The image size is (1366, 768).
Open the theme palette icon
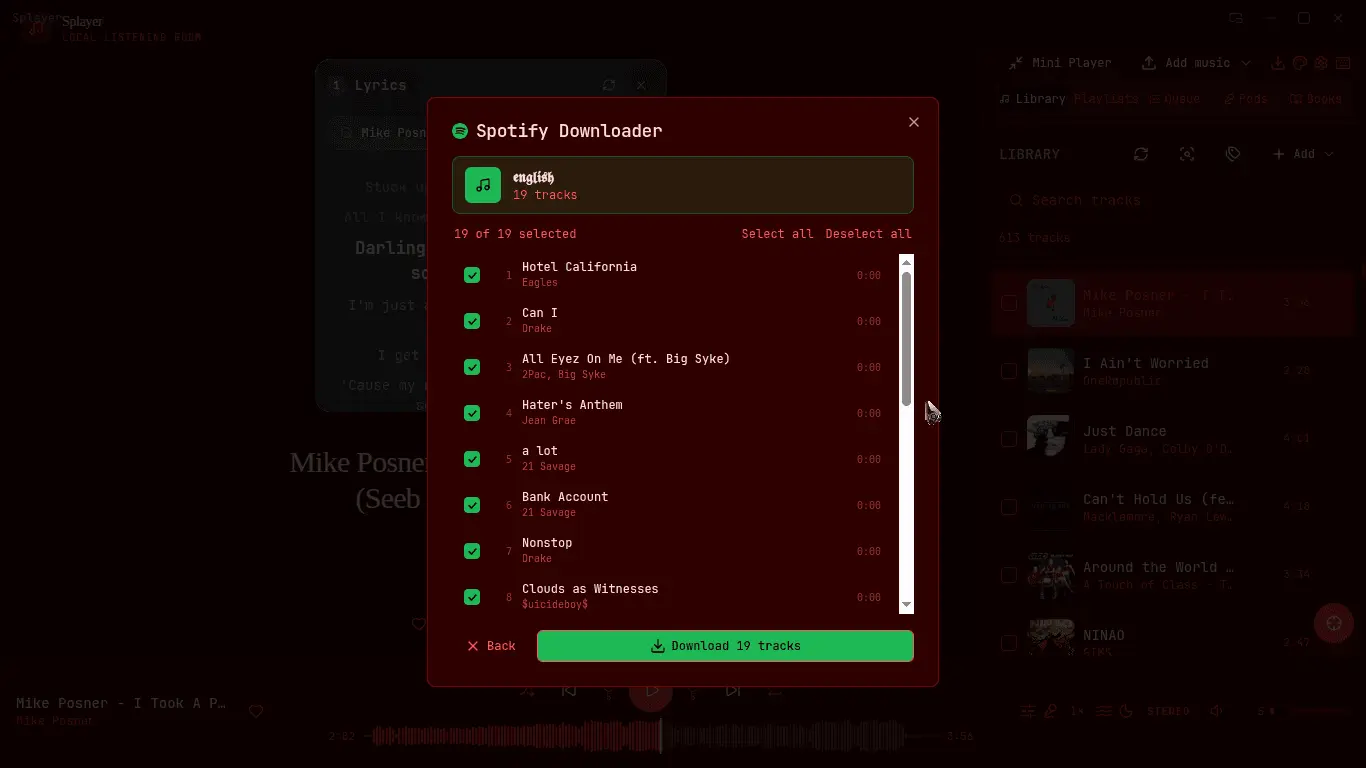point(1300,63)
